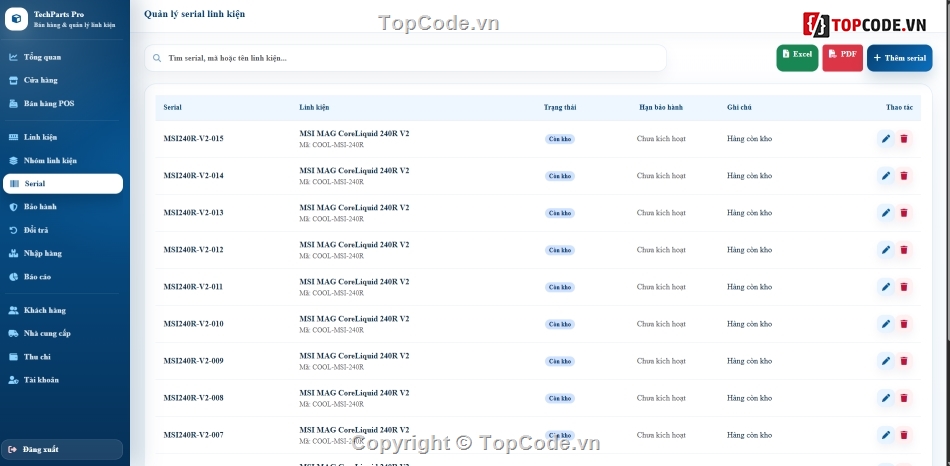Viewport: 950px width, 466px height.
Task: Delete serial MSI240R-V2-009 with trash icon
Action: (904, 361)
